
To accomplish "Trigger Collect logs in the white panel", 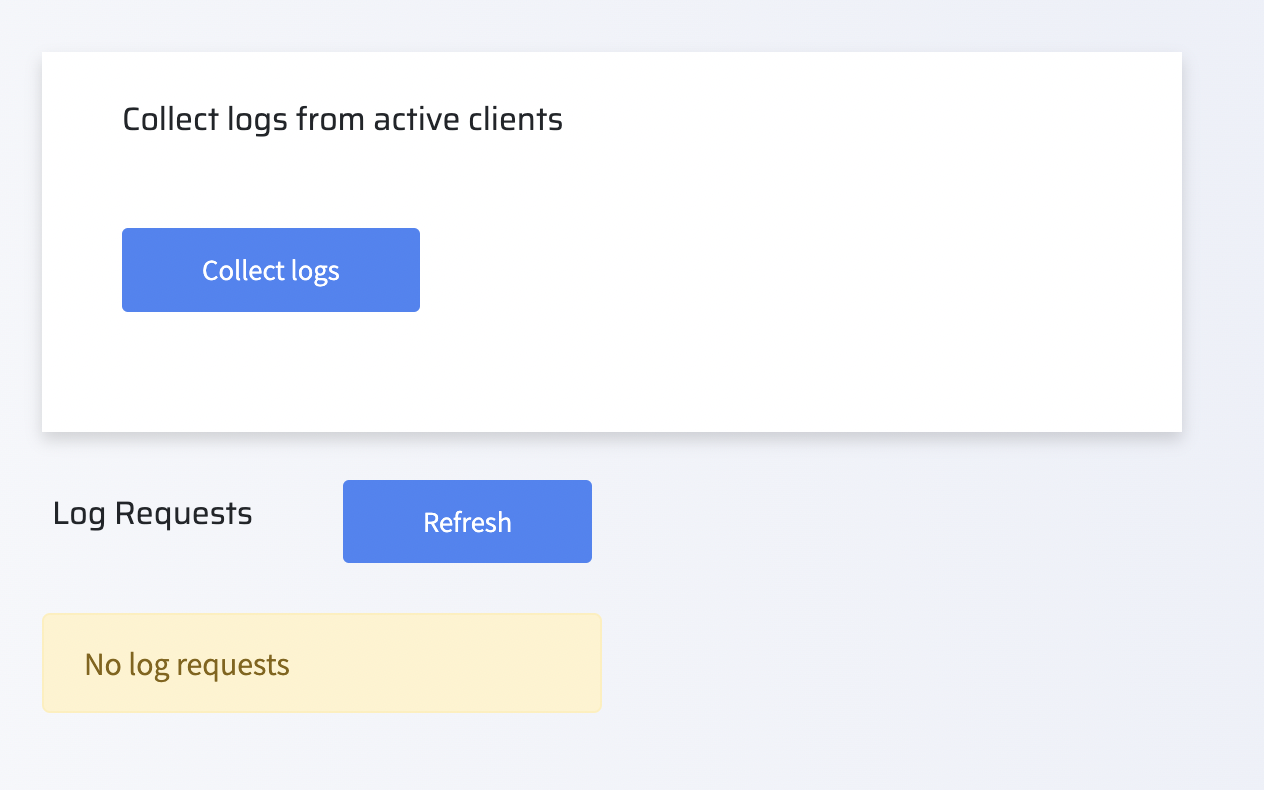I will [270, 270].
